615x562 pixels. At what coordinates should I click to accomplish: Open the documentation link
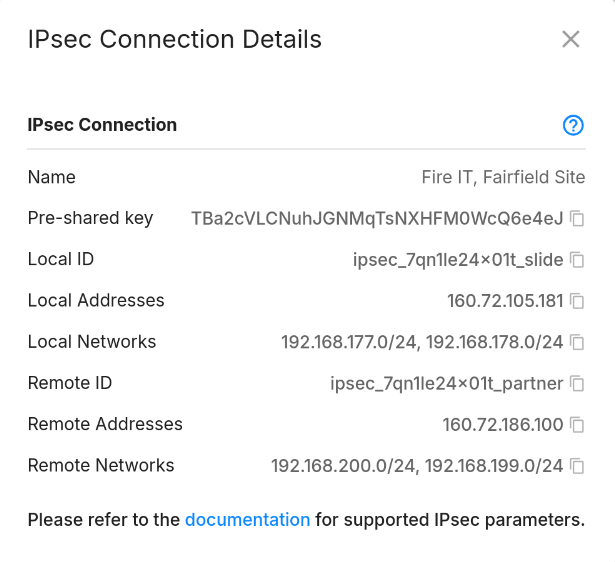[x=247, y=520]
